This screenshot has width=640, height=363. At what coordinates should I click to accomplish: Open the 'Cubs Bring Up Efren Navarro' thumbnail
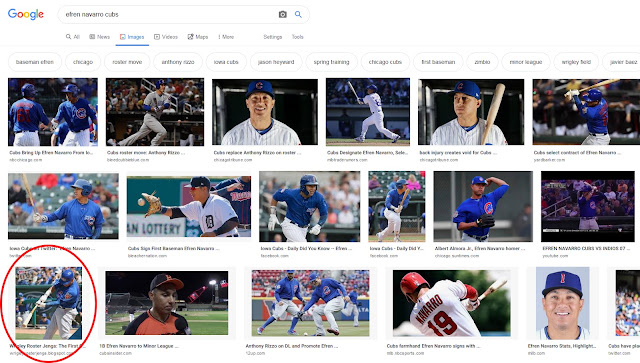click(x=53, y=112)
